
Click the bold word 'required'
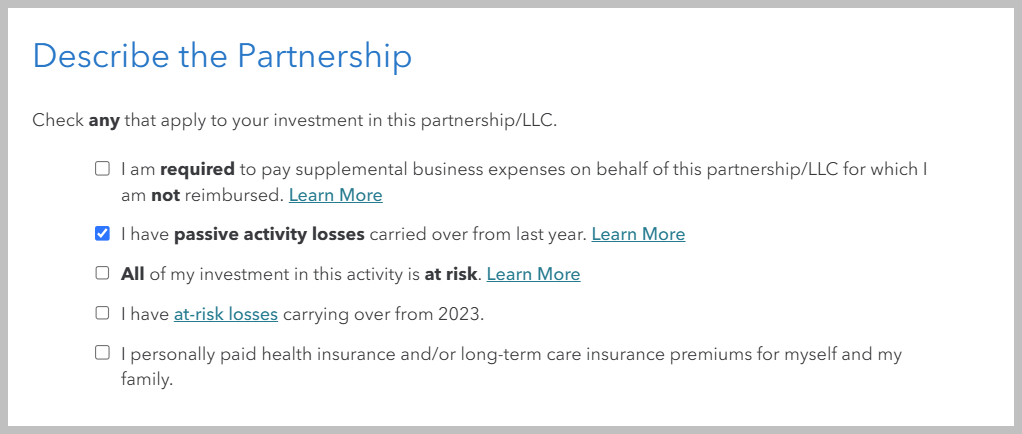tap(197, 169)
